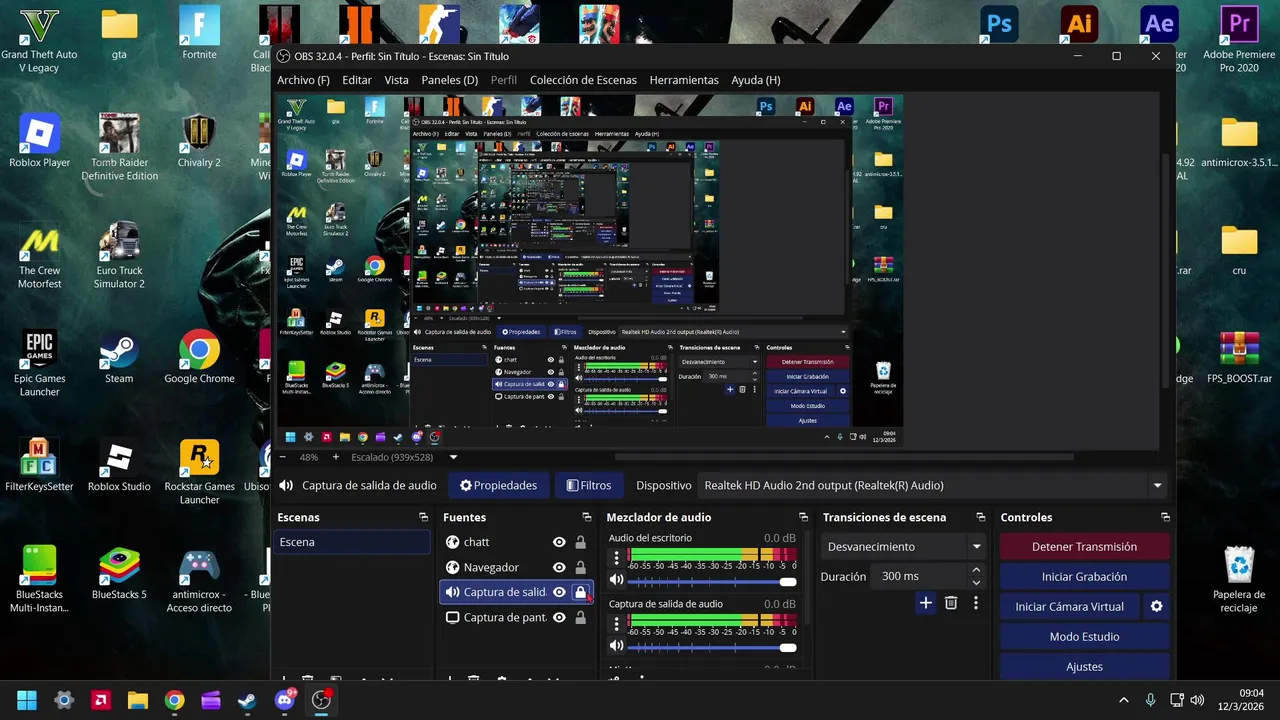Zoom out the preview with minus button
This screenshot has height=720, width=1280.
(x=282, y=457)
